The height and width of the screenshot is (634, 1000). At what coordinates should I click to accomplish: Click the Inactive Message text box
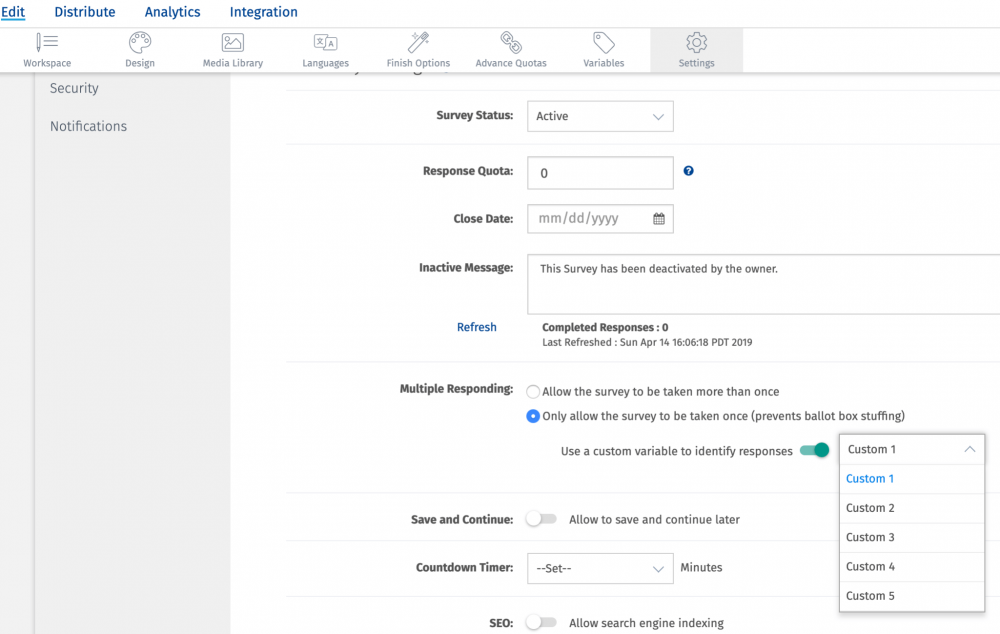760,283
